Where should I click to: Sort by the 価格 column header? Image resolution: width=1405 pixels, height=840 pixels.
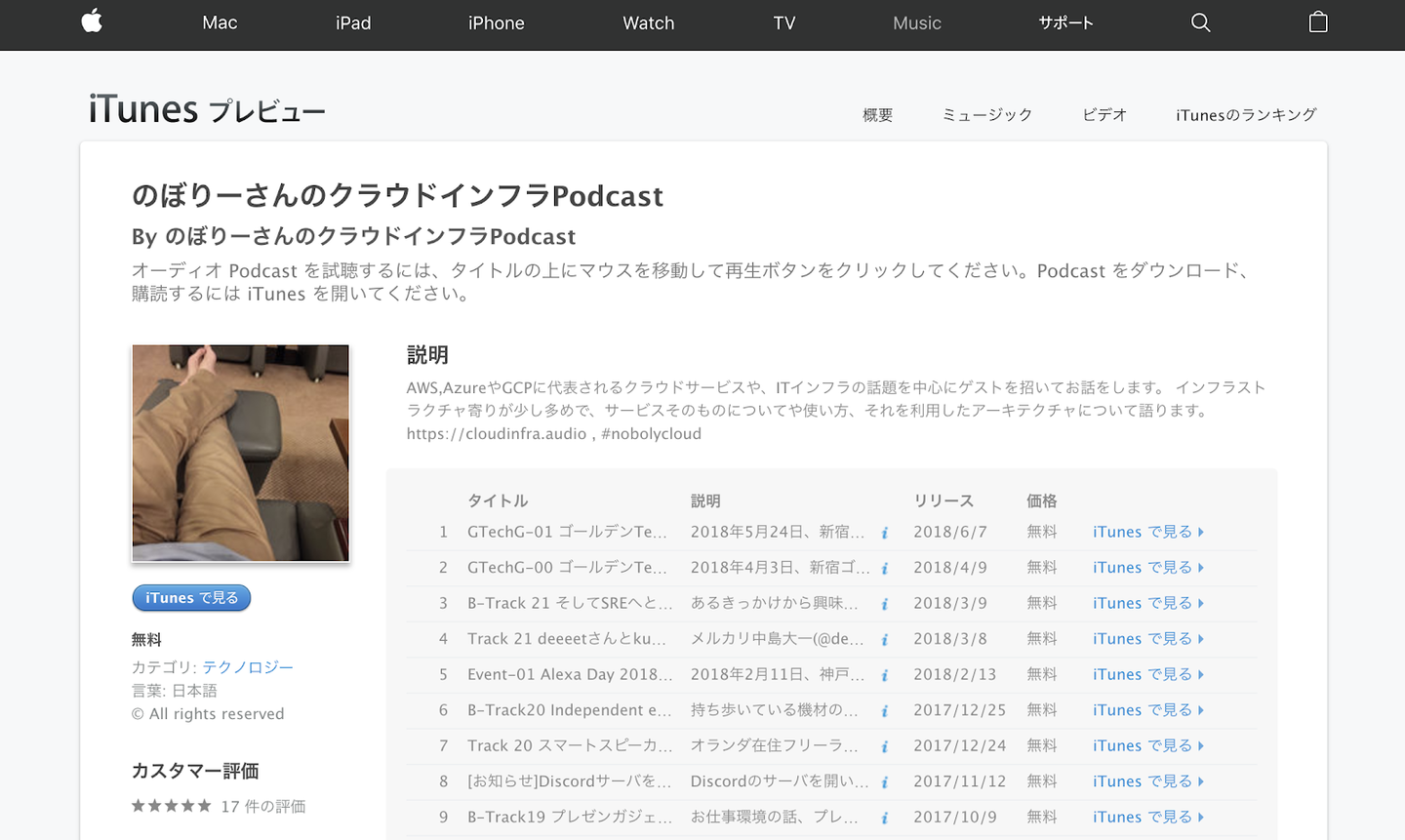[1042, 500]
